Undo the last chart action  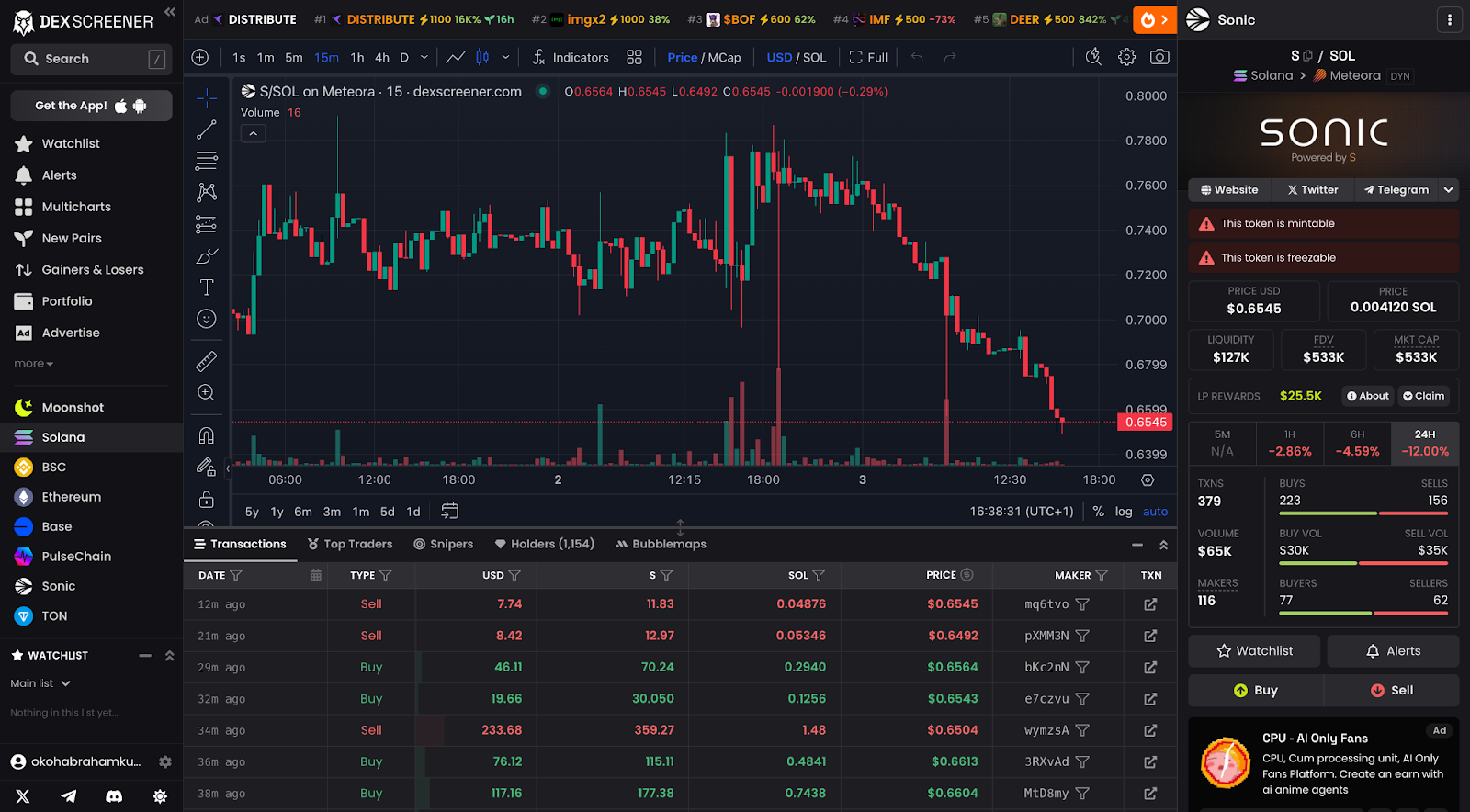pos(917,57)
